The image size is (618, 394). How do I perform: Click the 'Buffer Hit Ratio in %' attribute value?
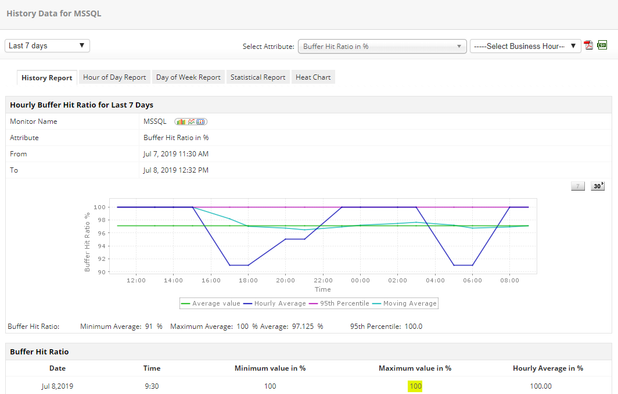176,138
